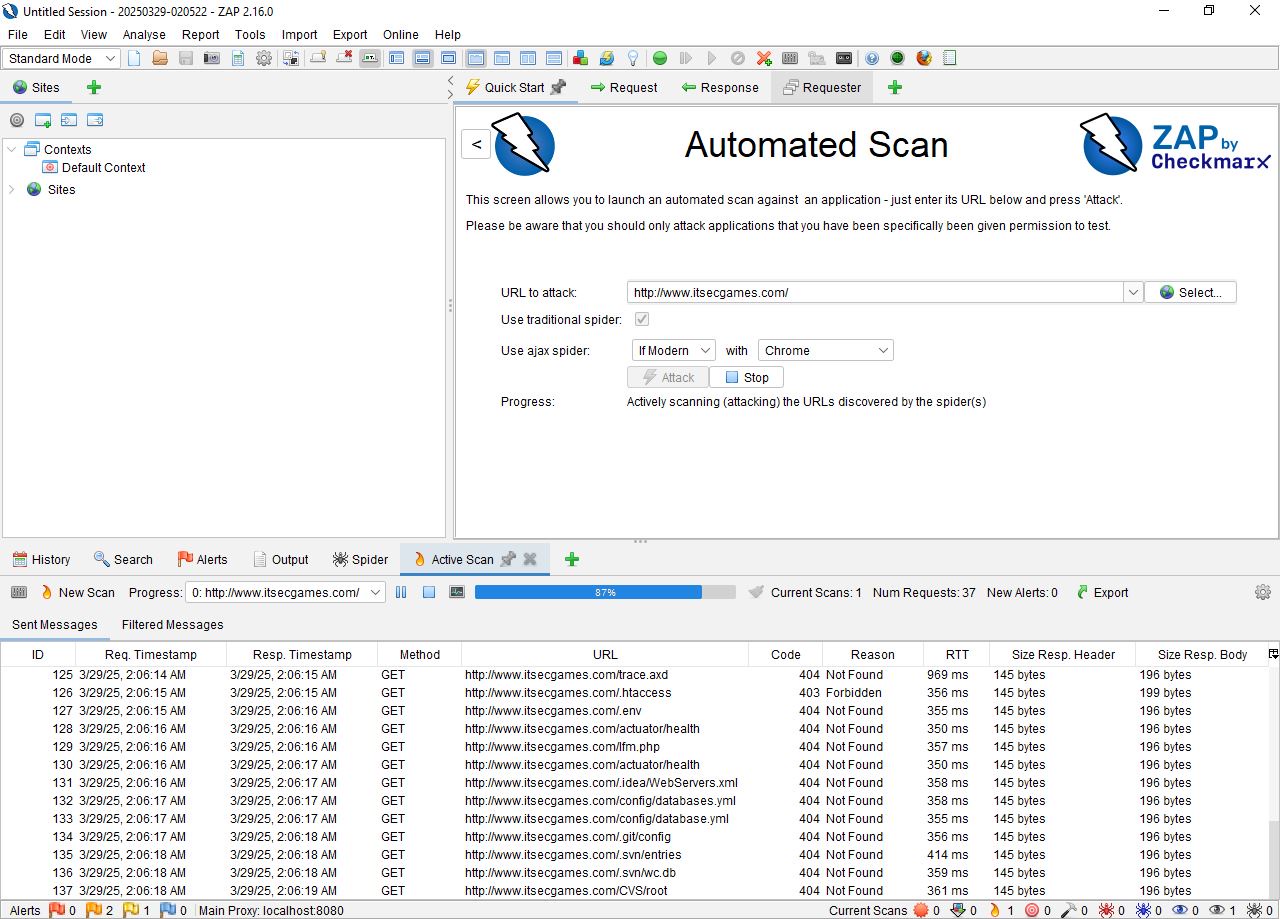Image resolution: width=1280 pixels, height=919 pixels.
Task: Click the Firefox browser launch icon
Action: tap(924, 58)
